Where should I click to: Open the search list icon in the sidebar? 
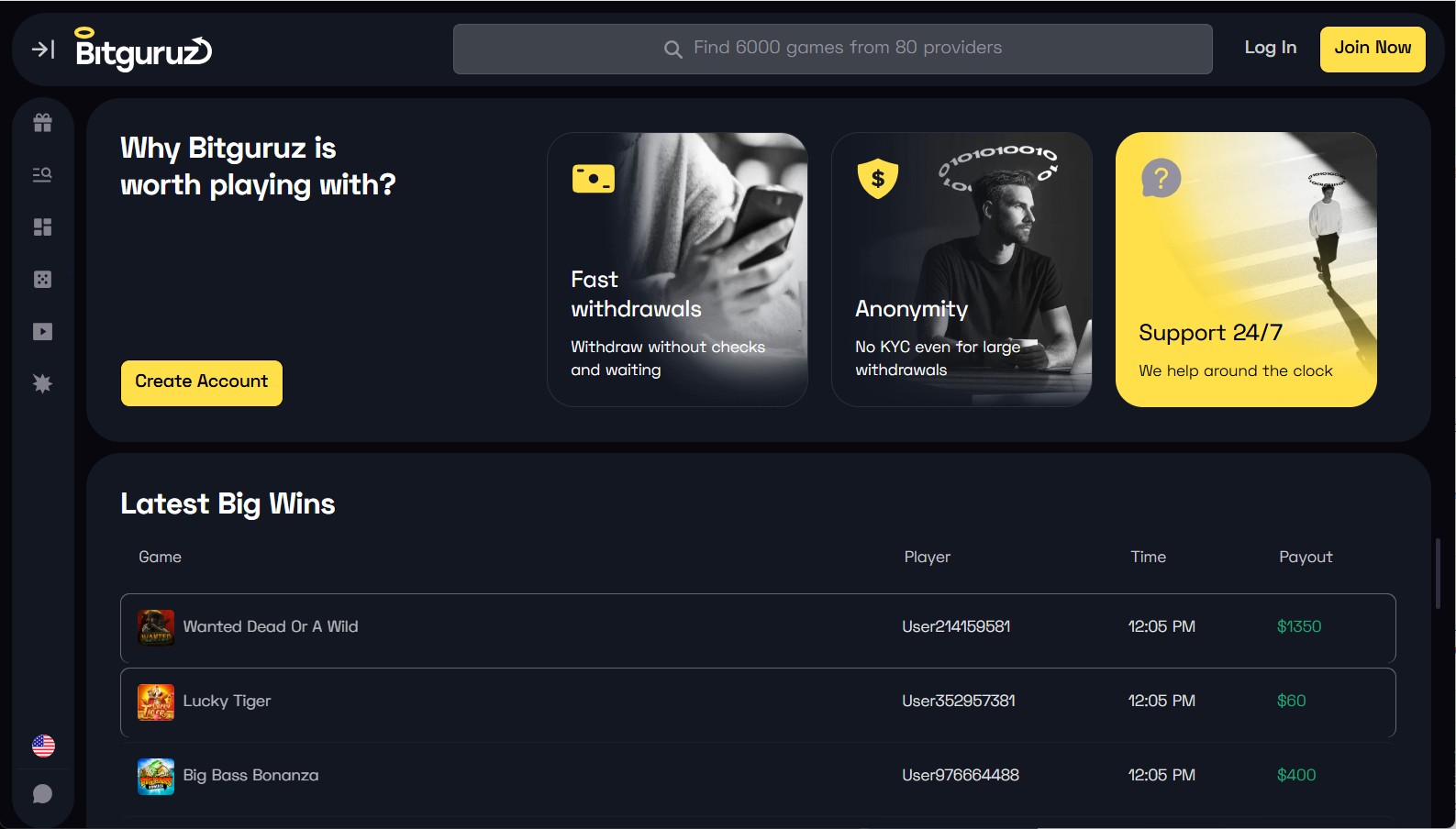coord(43,174)
